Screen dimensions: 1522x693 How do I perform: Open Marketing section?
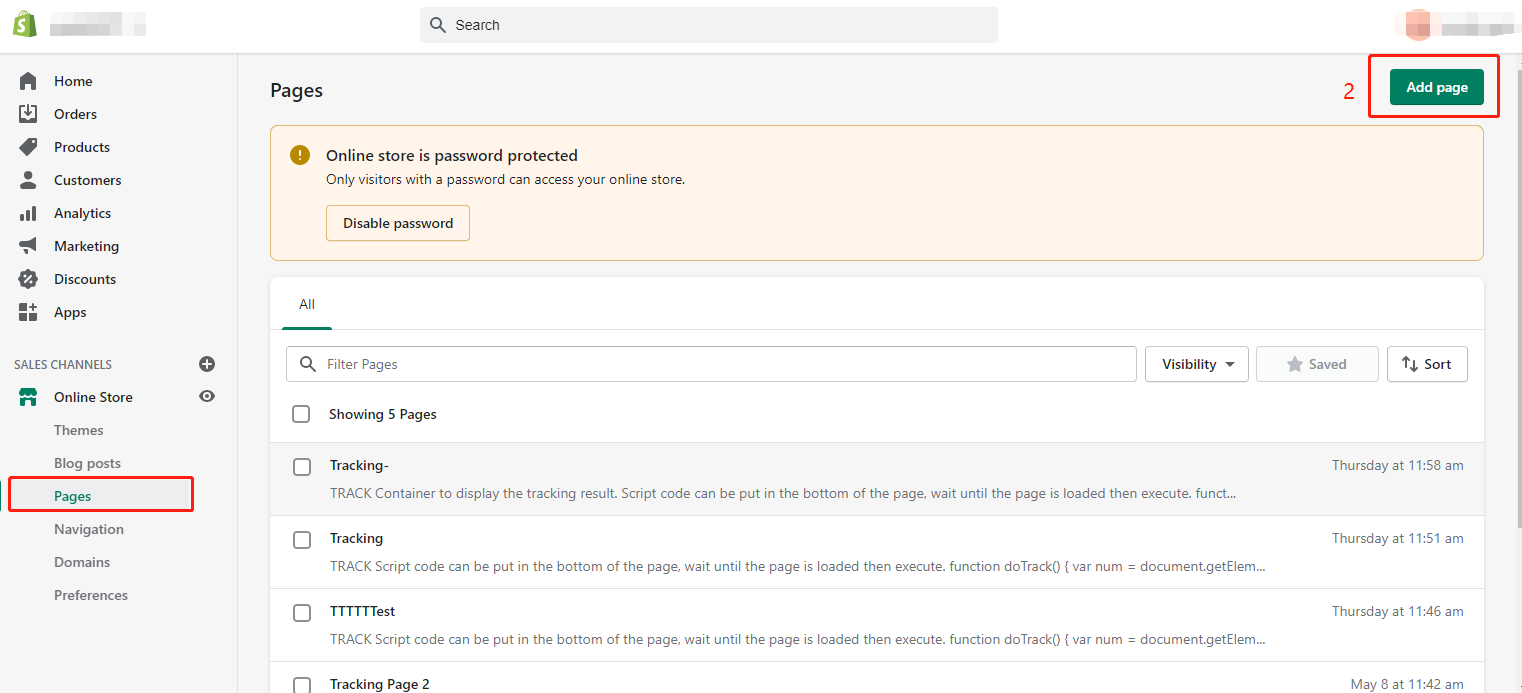pos(86,246)
